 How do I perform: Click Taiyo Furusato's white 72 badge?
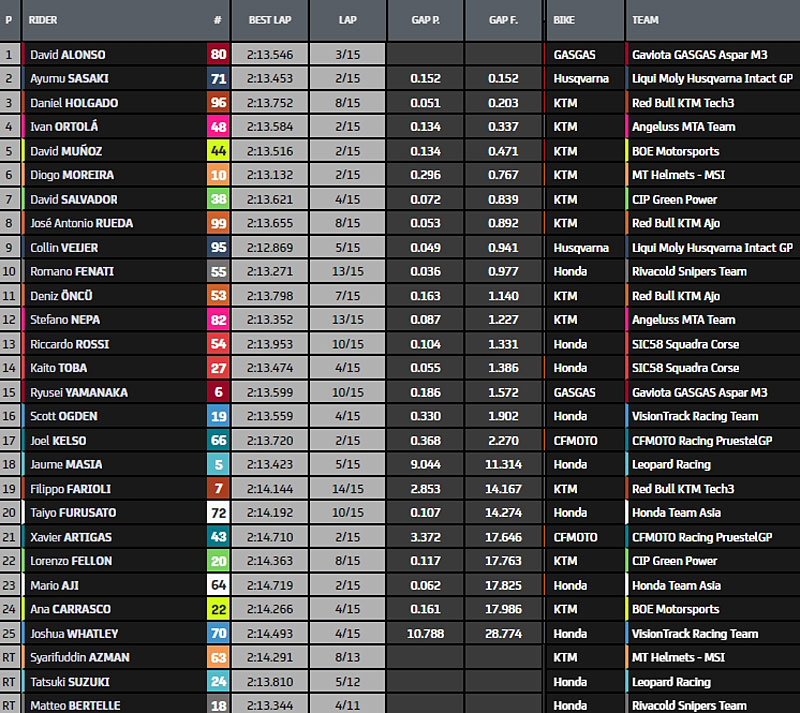coord(217,513)
